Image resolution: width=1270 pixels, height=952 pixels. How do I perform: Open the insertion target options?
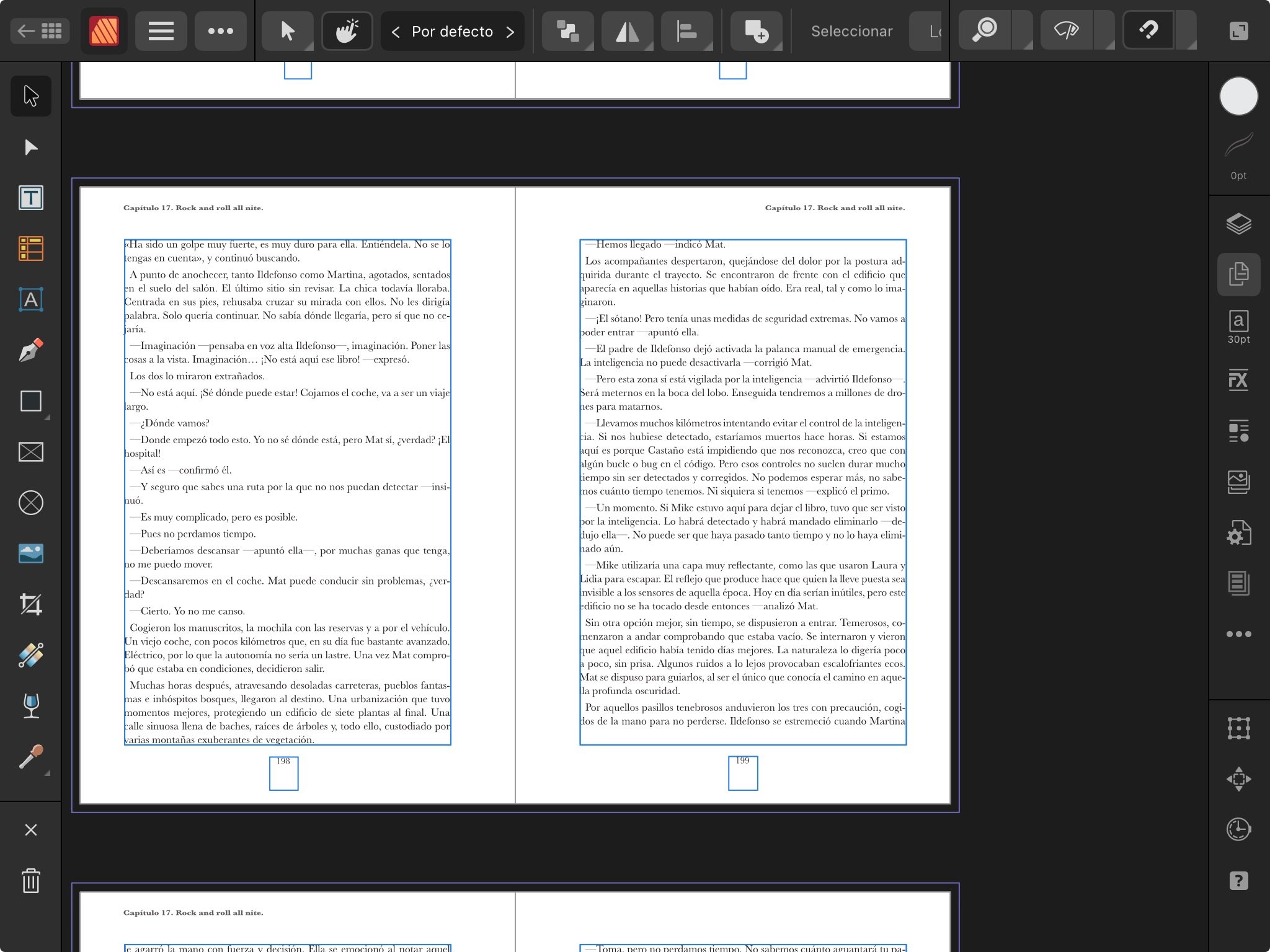pyautogui.click(x=756, y=30)
